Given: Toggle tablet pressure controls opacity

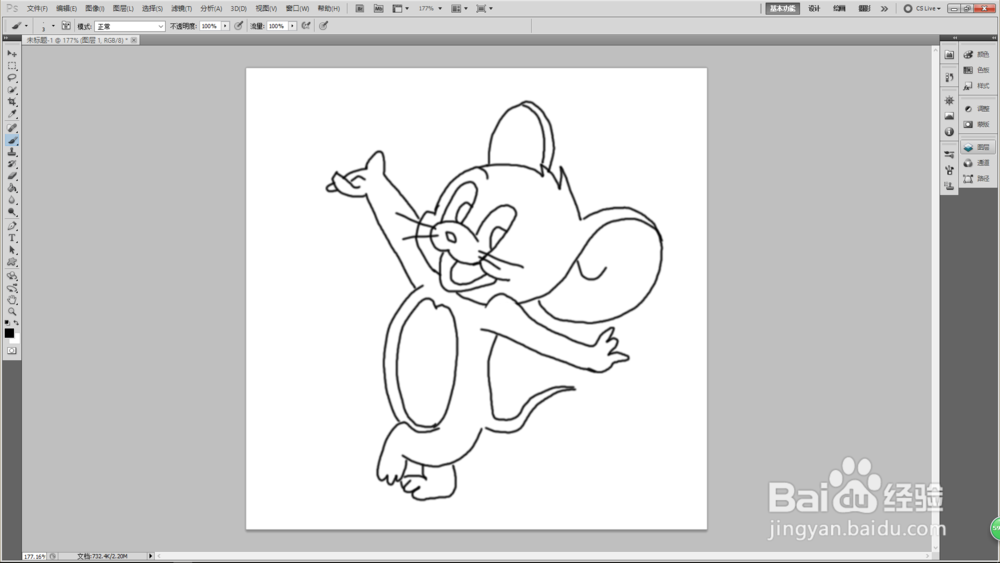Looking at the screenshot, I should click(x=239, y=26).
